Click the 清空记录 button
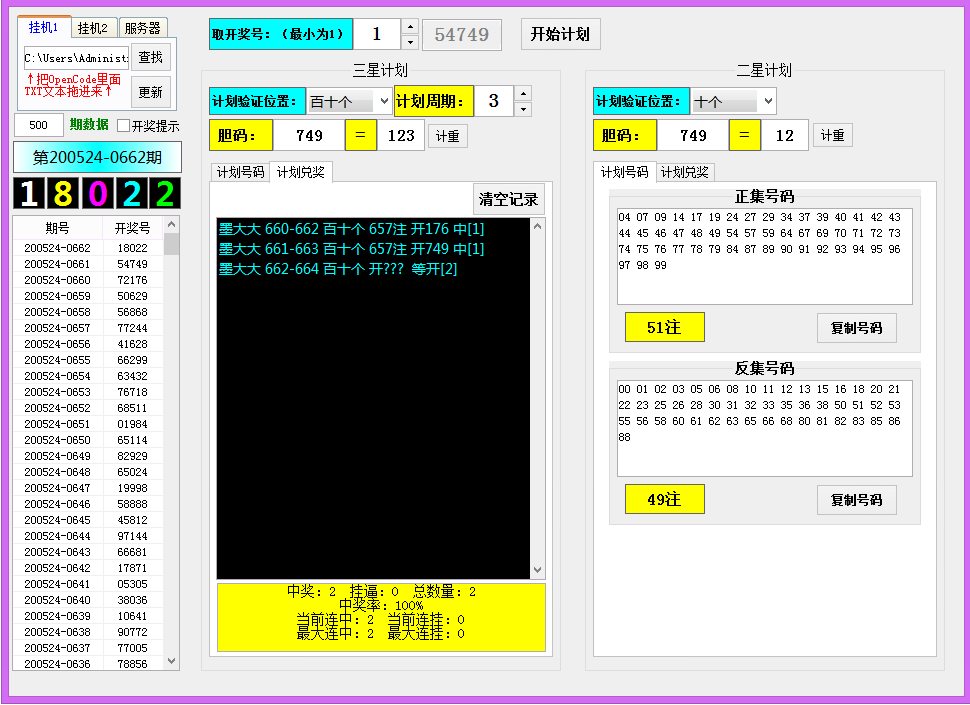 509,199
